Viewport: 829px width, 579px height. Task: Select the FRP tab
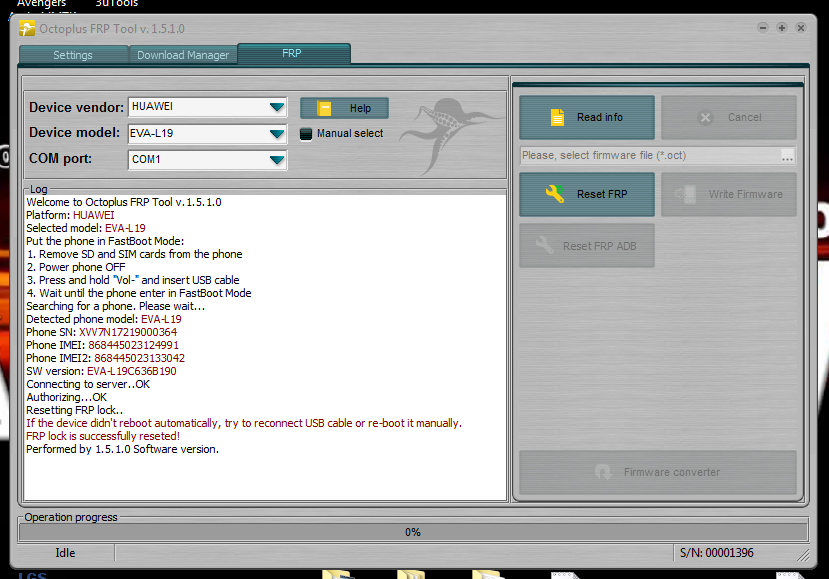coord(294,53)
